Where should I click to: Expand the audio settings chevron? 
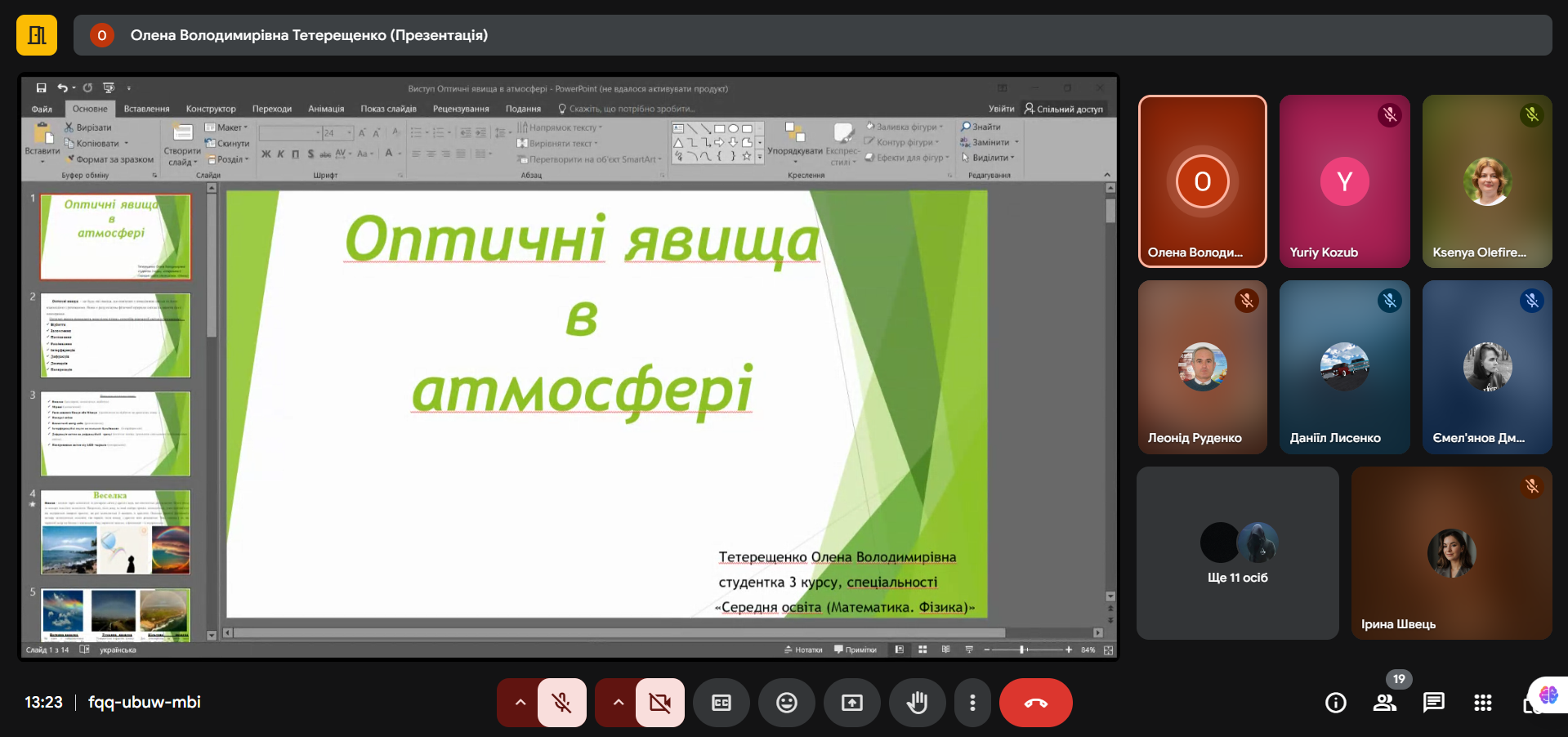(520, 703)
